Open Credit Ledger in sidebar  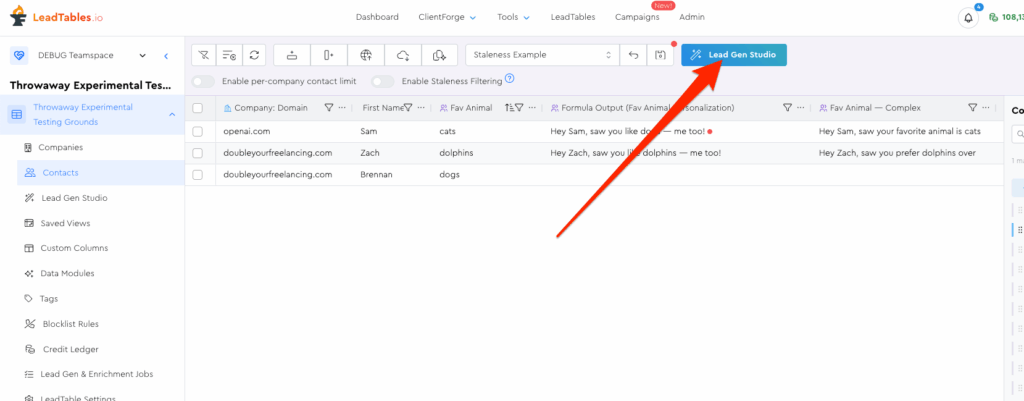point(70,349)
